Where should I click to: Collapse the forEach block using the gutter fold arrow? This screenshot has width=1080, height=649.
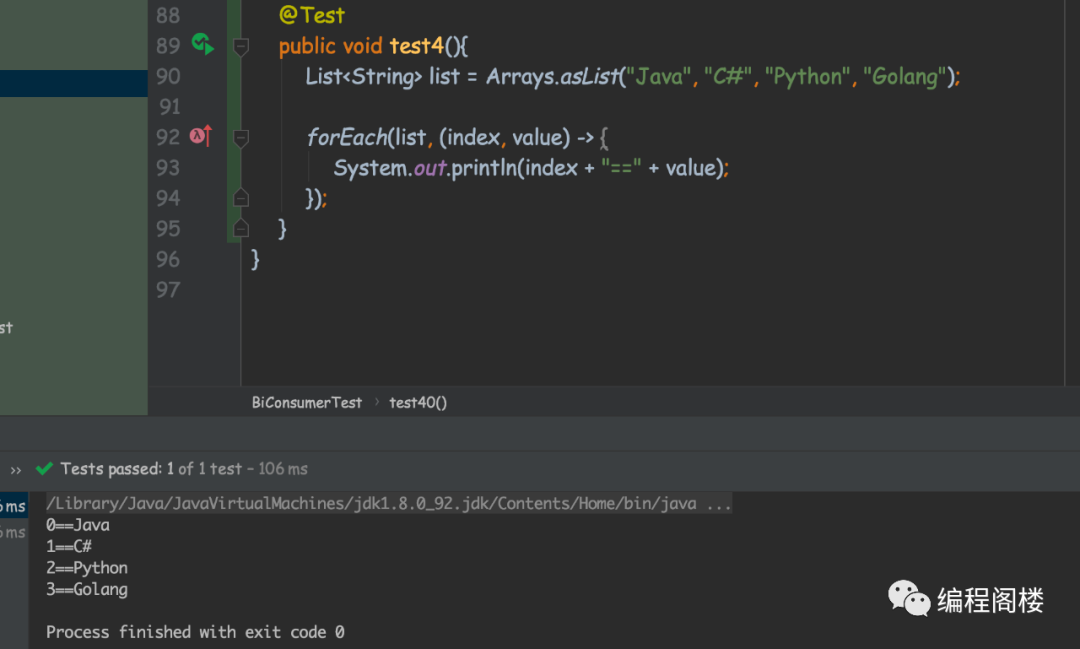point(239,136)
